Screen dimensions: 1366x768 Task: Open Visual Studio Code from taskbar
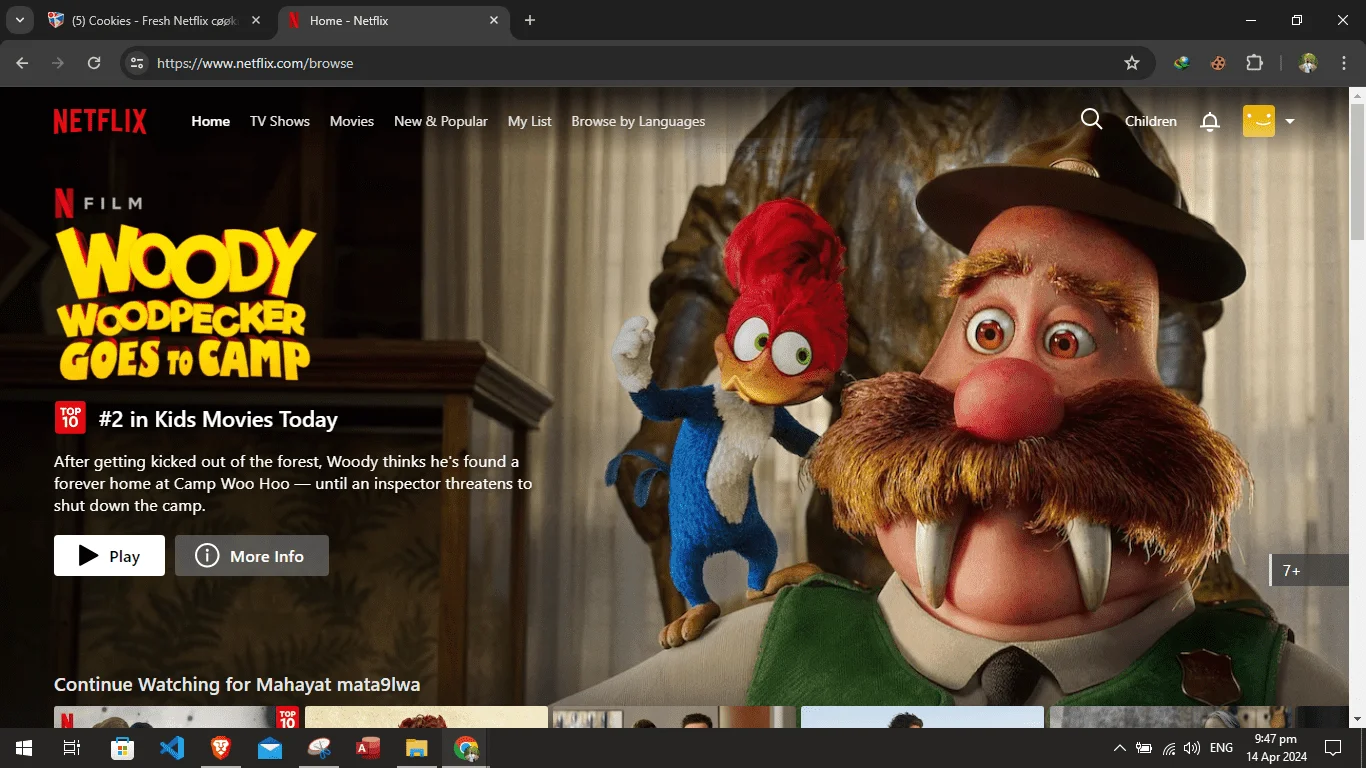[172, 748]
